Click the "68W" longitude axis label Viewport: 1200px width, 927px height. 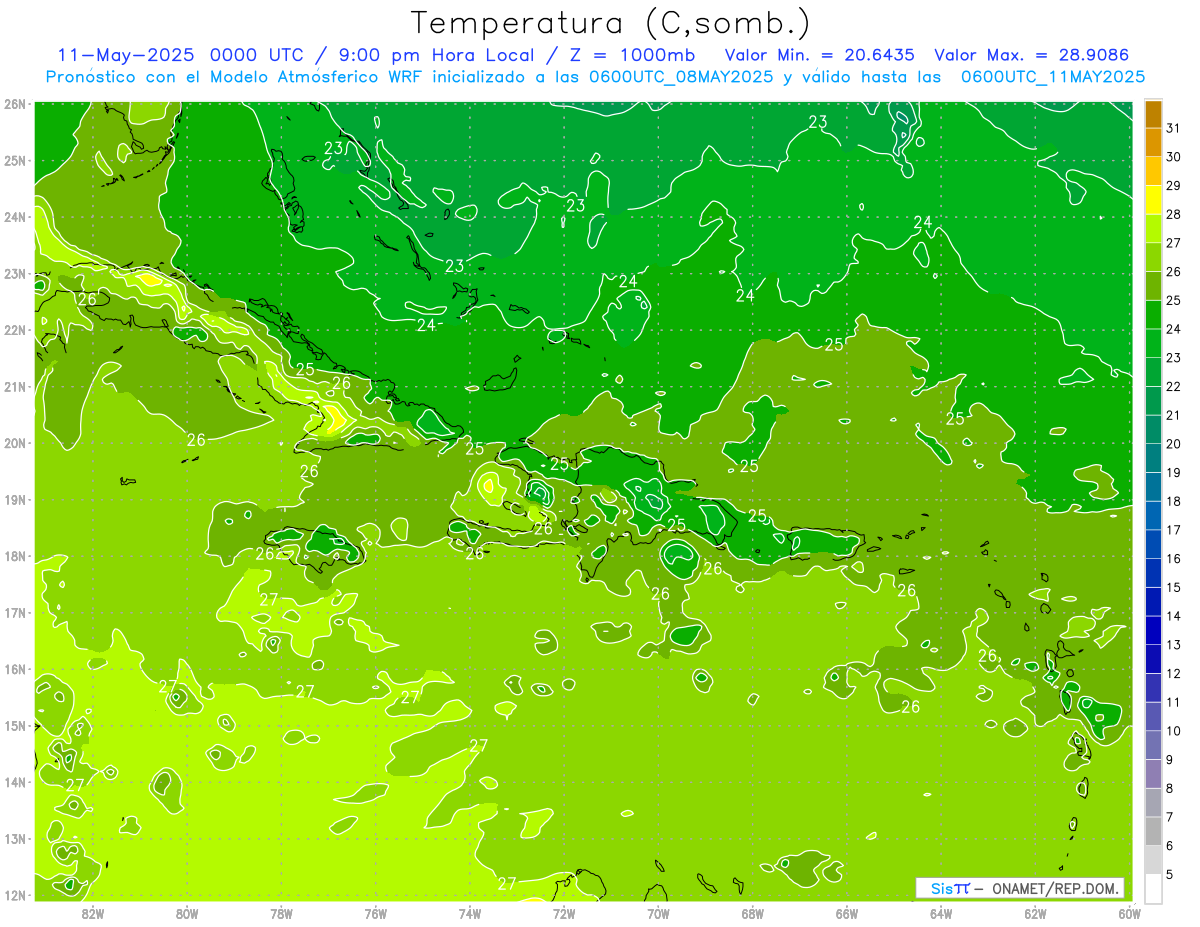tap(752, 913)
